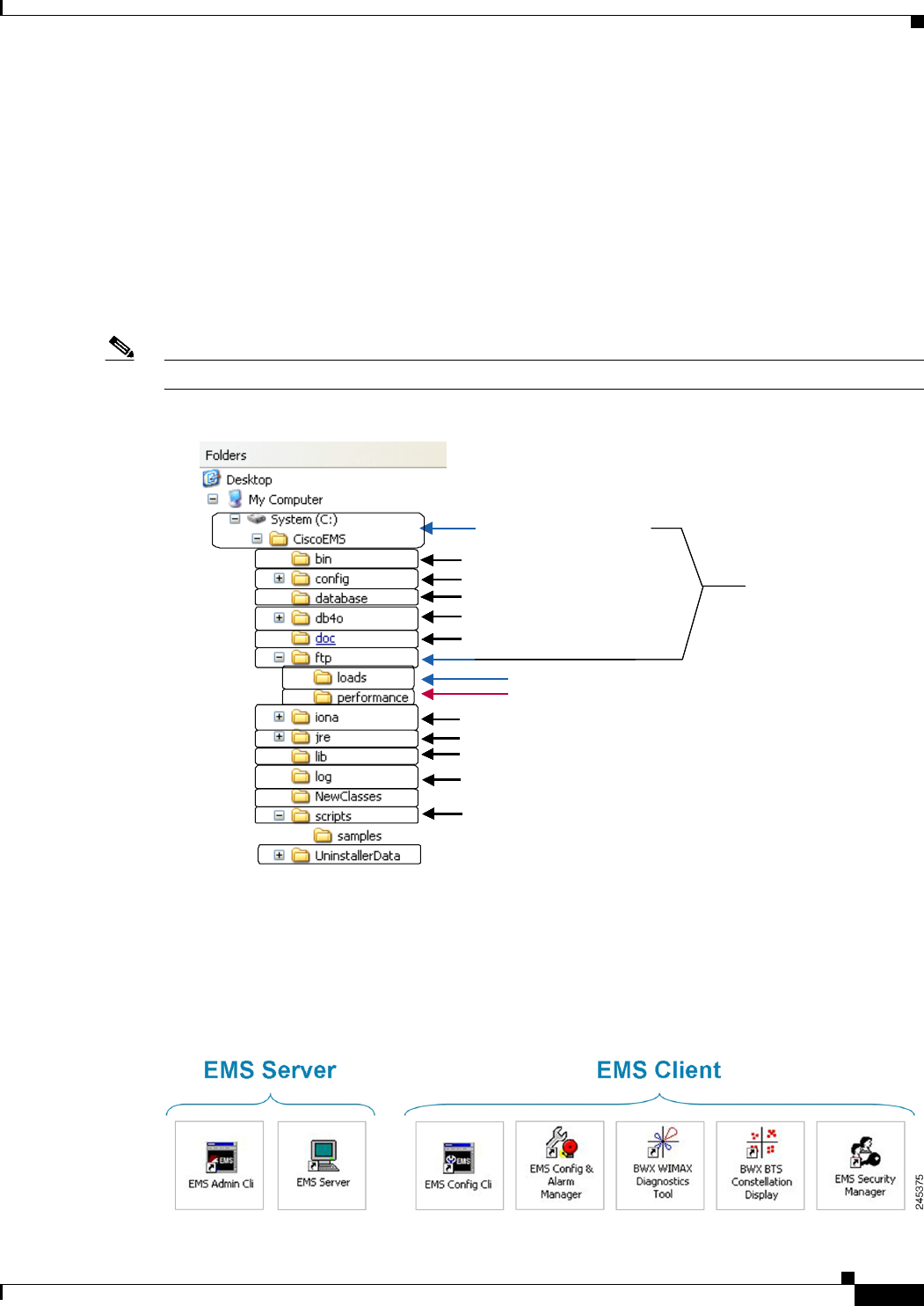Viewport: 924px width, 1306px height.
Task: Collapse the ftp folder node
Action: click(x=279, y=657)
